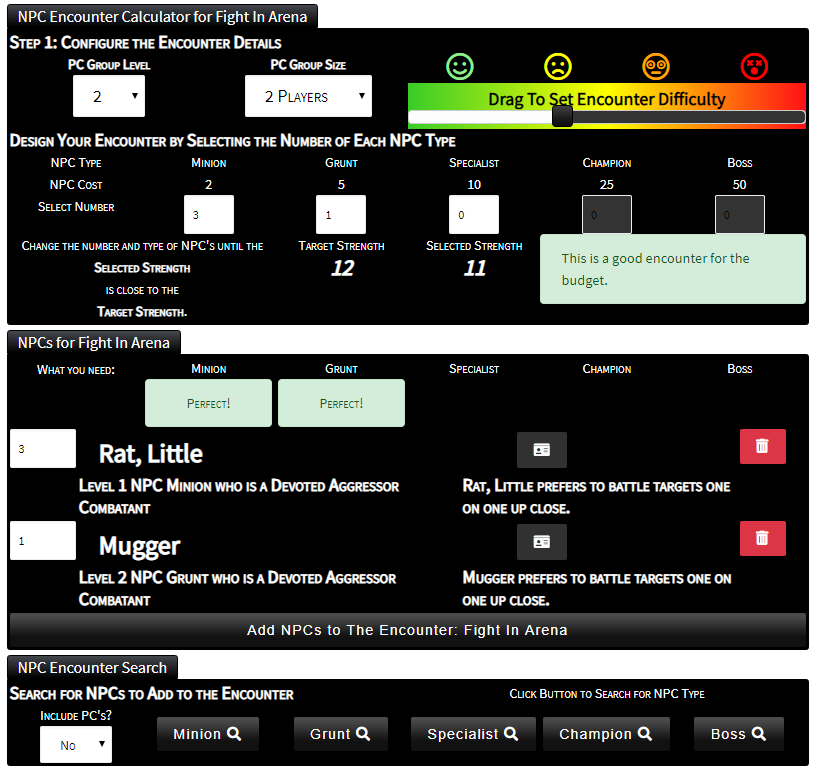Open Rat, Little NPC card icon
Screen dimensions: 817x775
pos(541,450)
